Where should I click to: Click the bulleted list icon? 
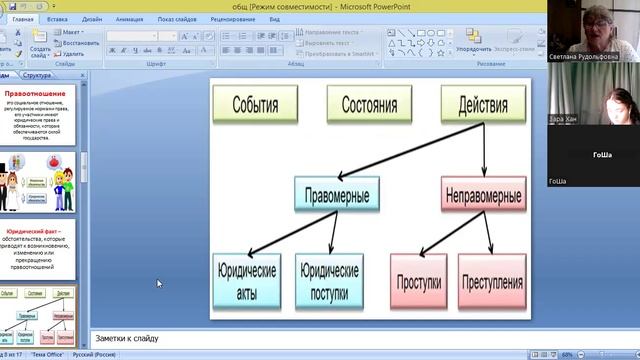227,36
